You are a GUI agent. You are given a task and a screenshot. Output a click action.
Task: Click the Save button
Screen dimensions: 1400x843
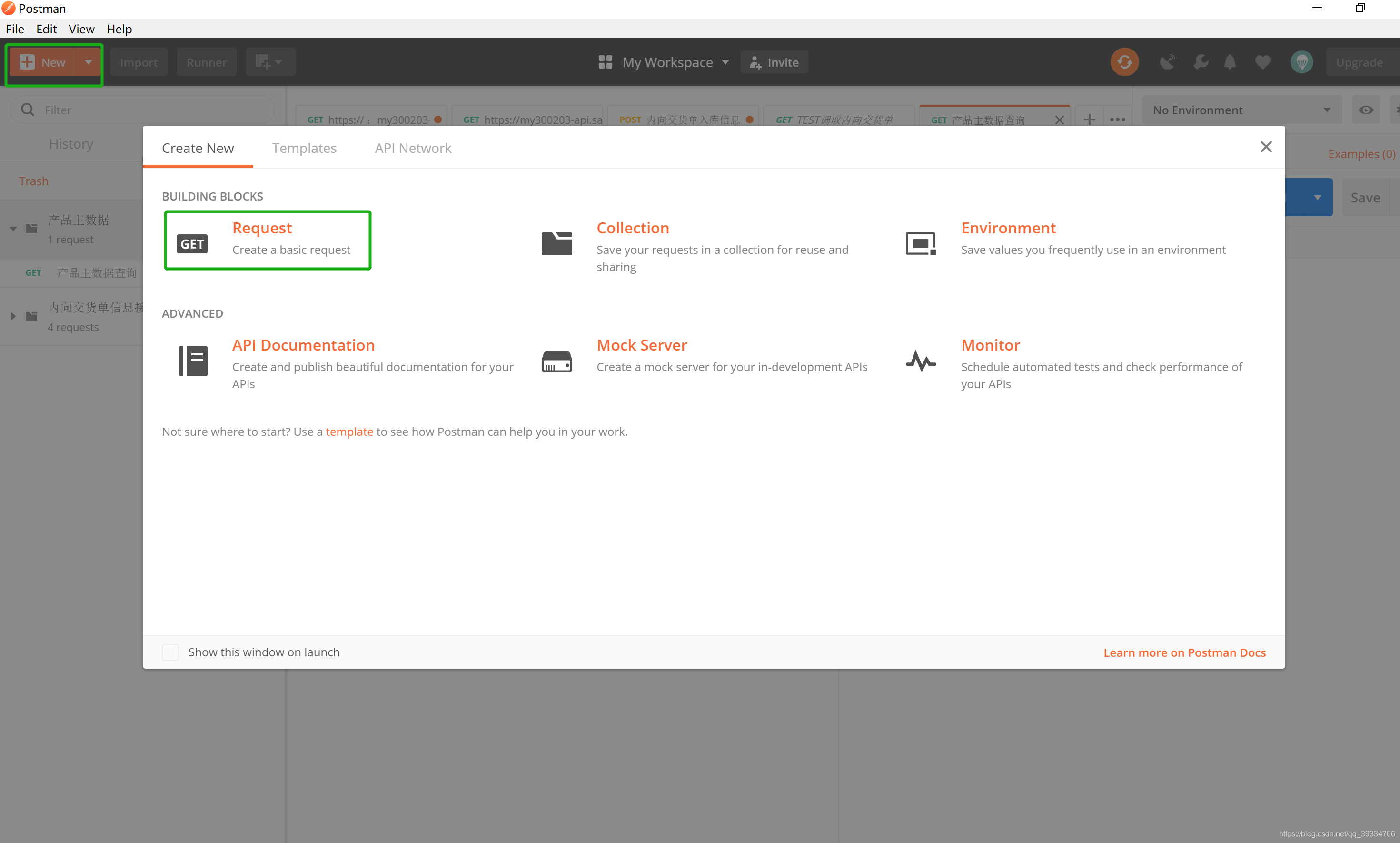[x=1365, y=197]
